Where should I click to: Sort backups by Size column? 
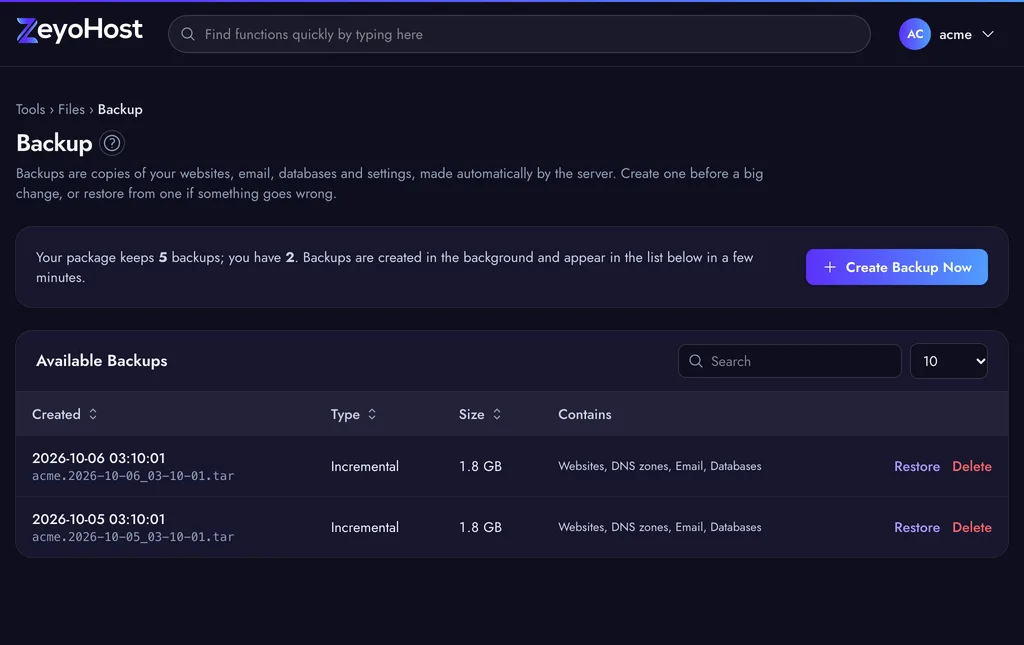click(x=480, y=415)
